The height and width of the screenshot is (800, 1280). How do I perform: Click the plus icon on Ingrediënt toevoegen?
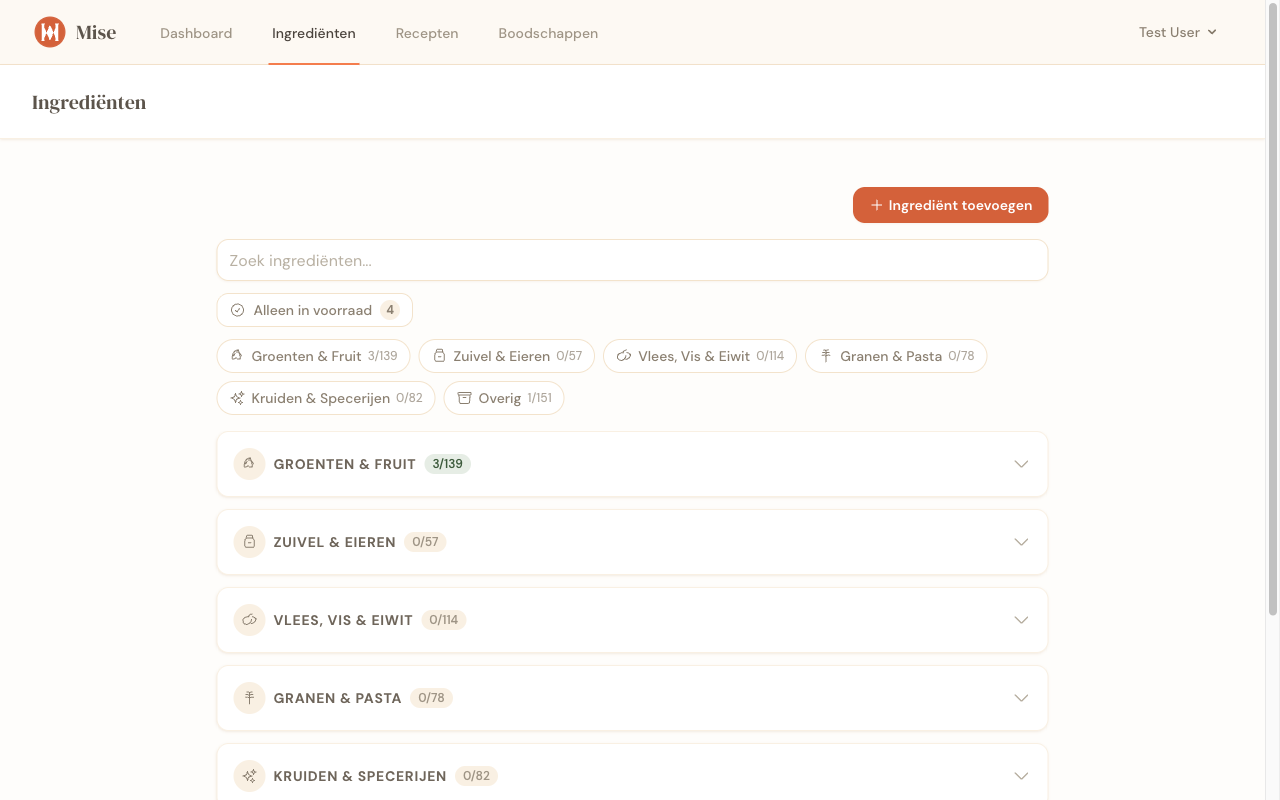(x=876, y=205)
